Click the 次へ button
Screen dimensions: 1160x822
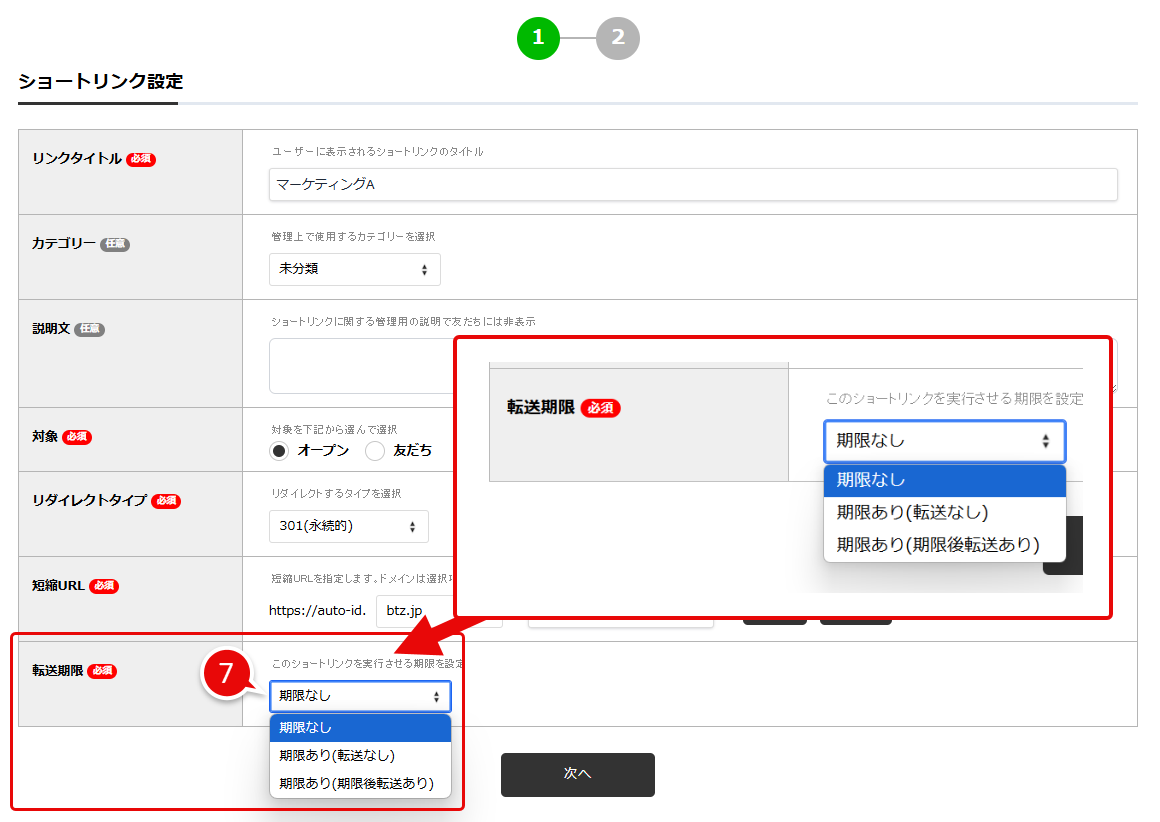pos(577,774)
